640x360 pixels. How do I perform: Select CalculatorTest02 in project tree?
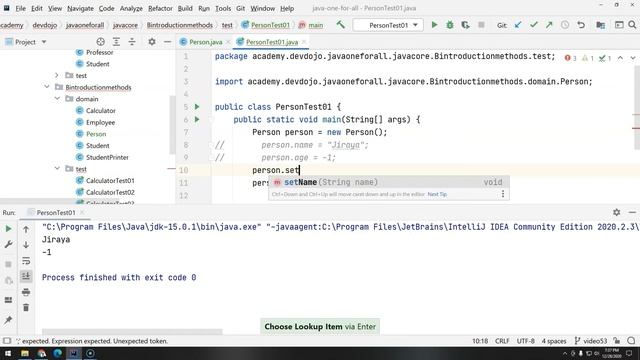point(110,192)
